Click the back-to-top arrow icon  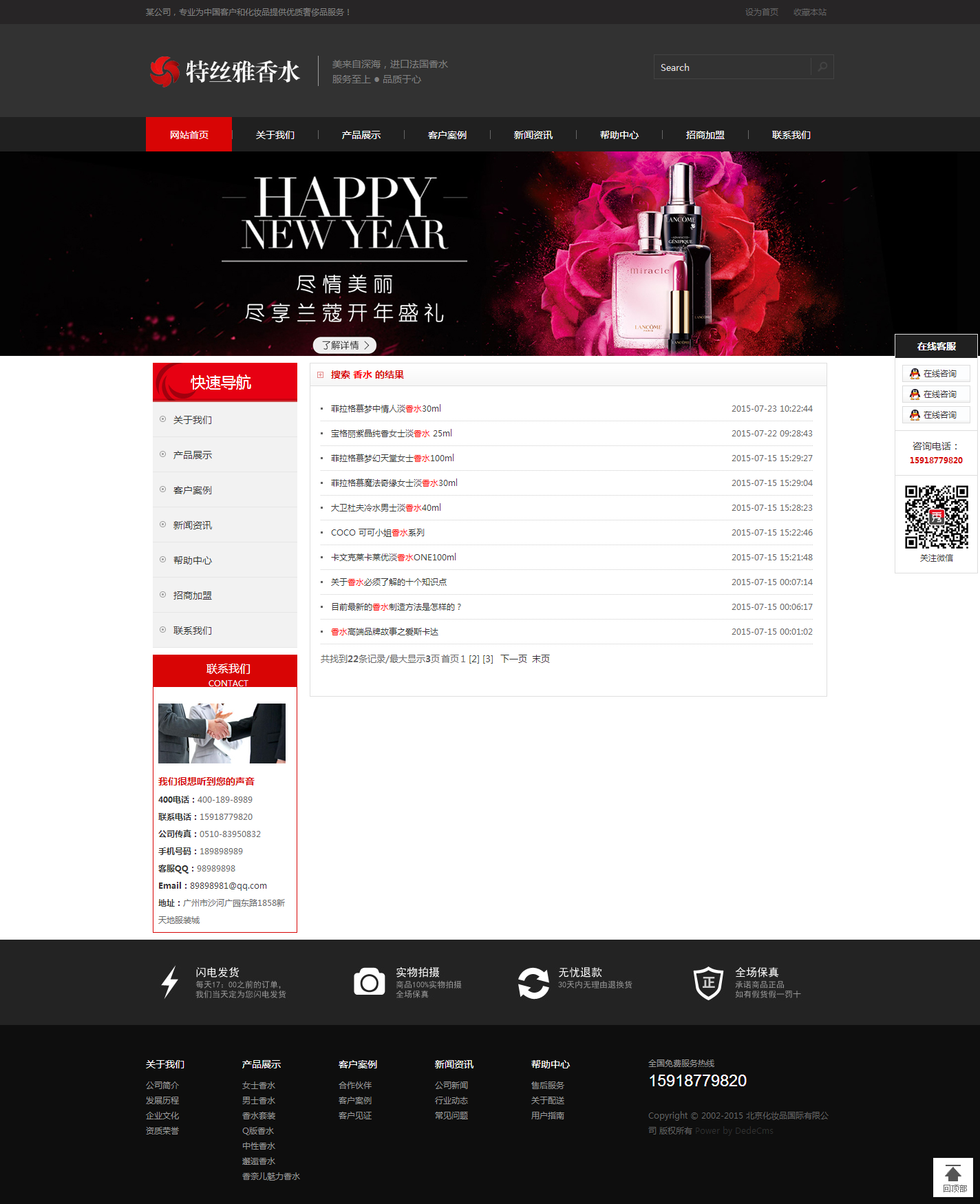(x=953, y=1173)
